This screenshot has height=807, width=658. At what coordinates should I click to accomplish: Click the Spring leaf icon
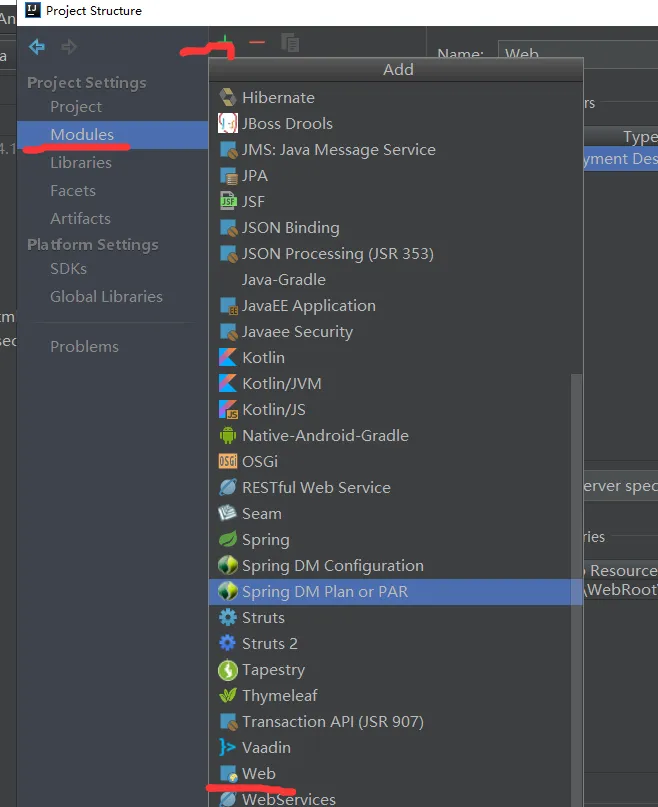227,540
